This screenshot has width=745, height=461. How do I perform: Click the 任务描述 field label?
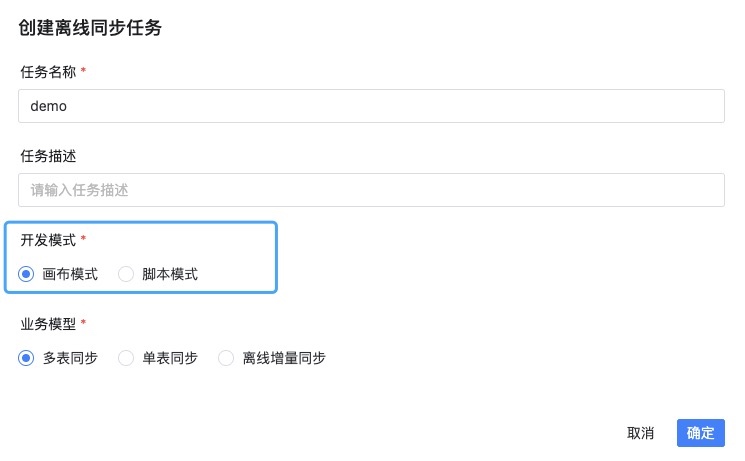[48, 156]
